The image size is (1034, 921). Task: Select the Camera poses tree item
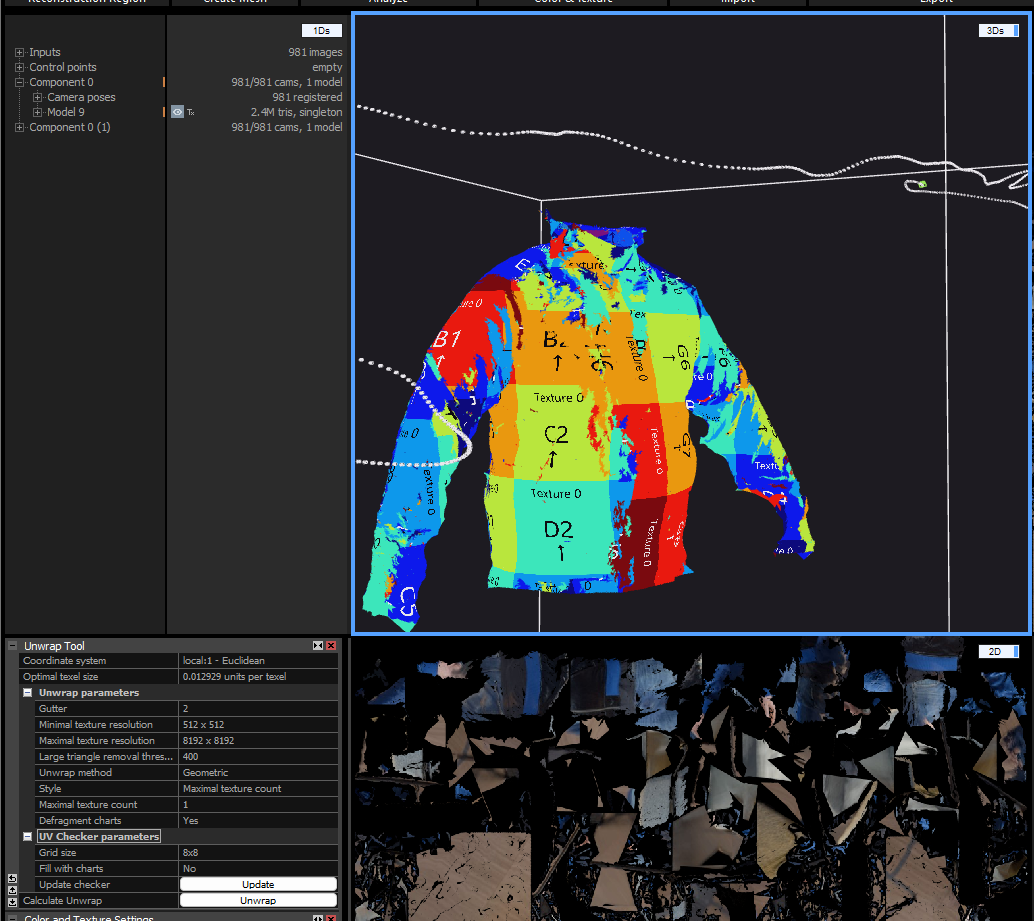[81, 97]
